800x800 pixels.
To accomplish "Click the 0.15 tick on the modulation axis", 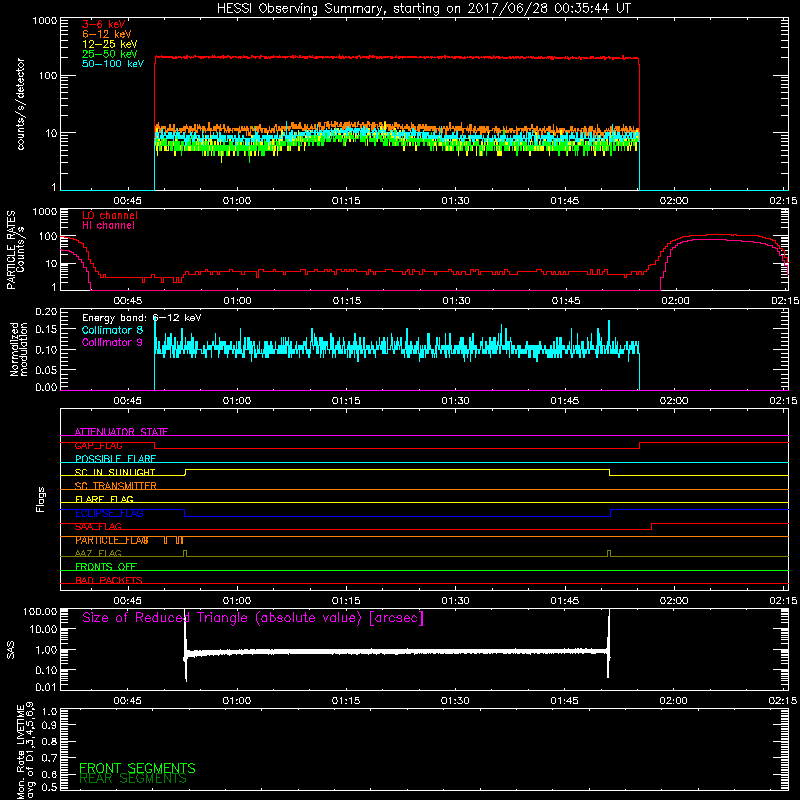I will coord(47,330).
